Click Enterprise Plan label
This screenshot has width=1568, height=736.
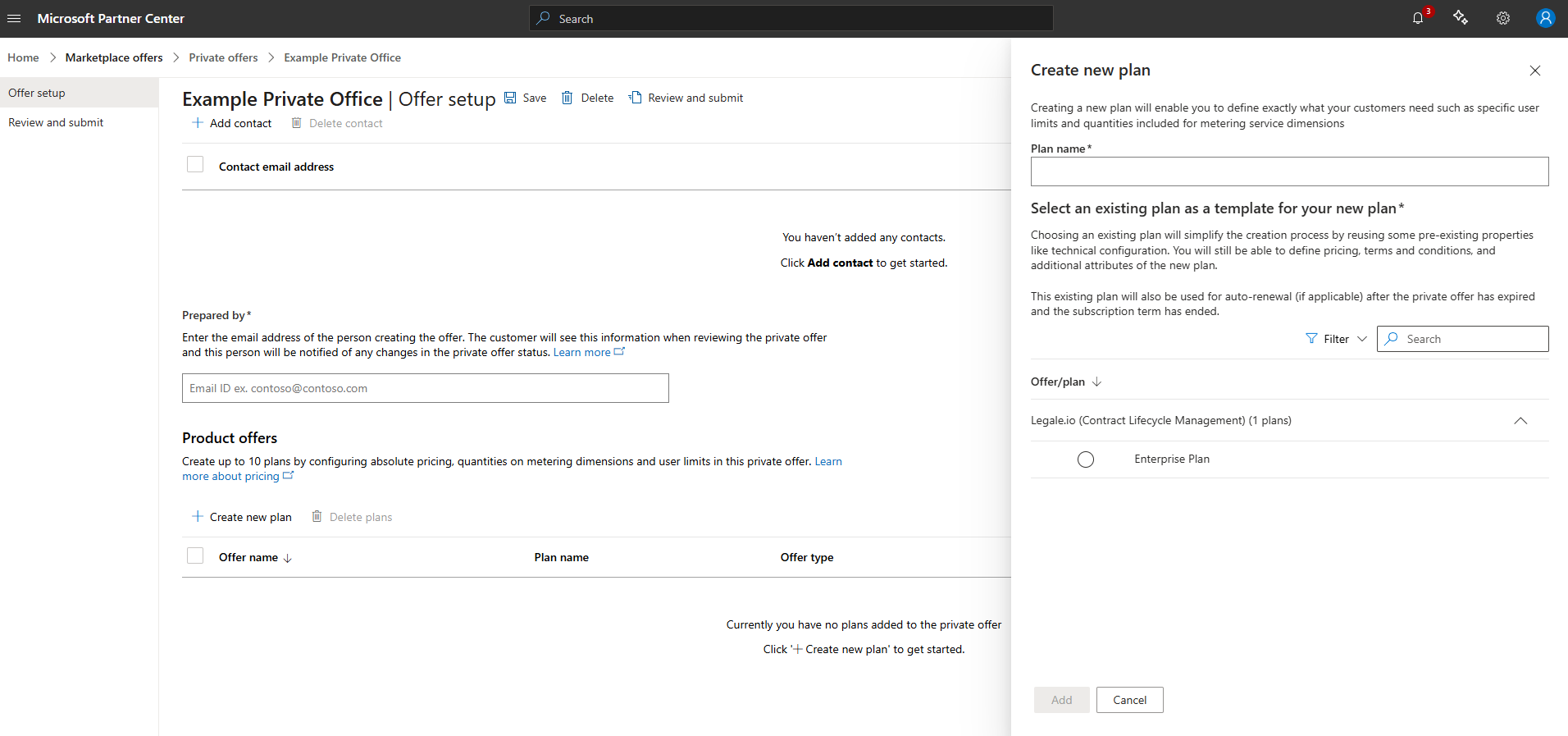click(x=1172, y=459)
